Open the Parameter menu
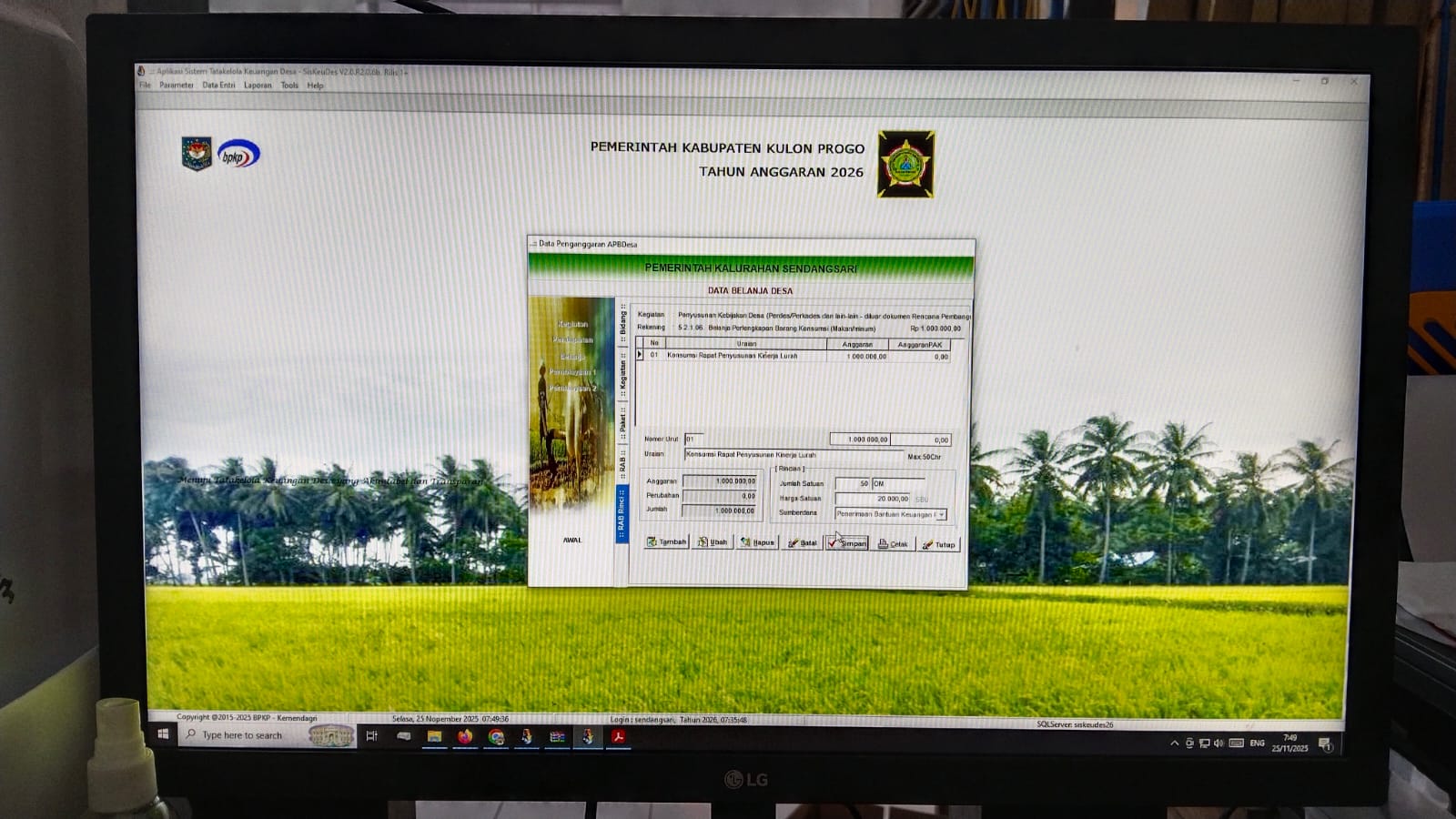This screenshot has height=819, width=1456. pyautogui.click(x=177, y=86)
